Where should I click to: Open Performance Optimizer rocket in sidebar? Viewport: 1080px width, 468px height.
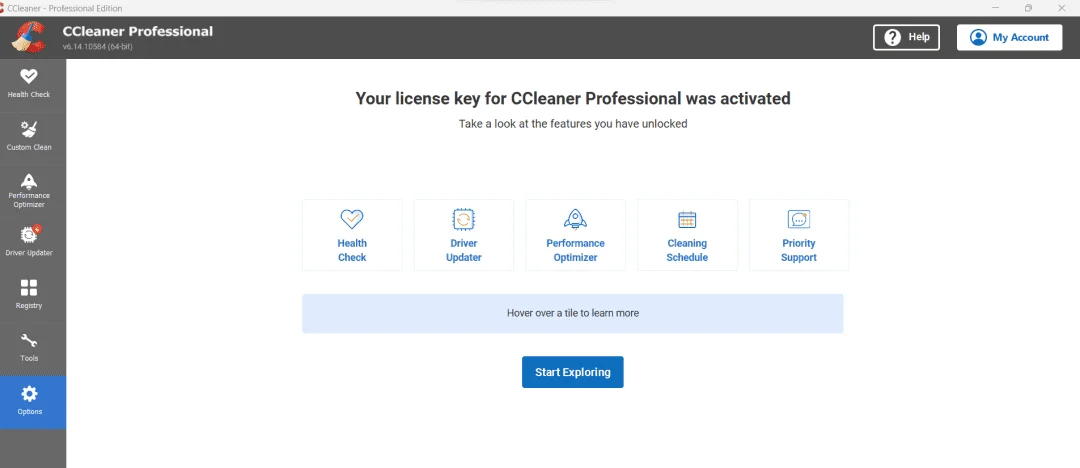click(x=29, y=181)
